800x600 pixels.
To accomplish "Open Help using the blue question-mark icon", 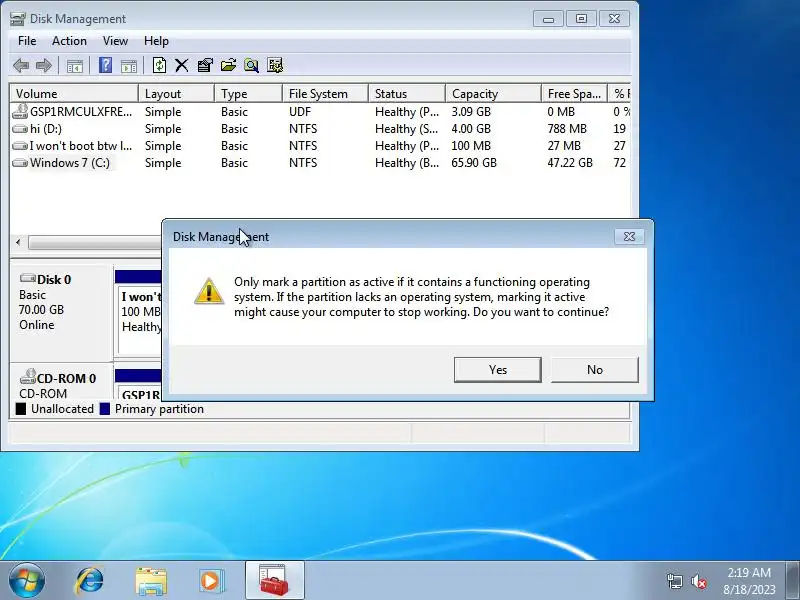I will [105, 65].
